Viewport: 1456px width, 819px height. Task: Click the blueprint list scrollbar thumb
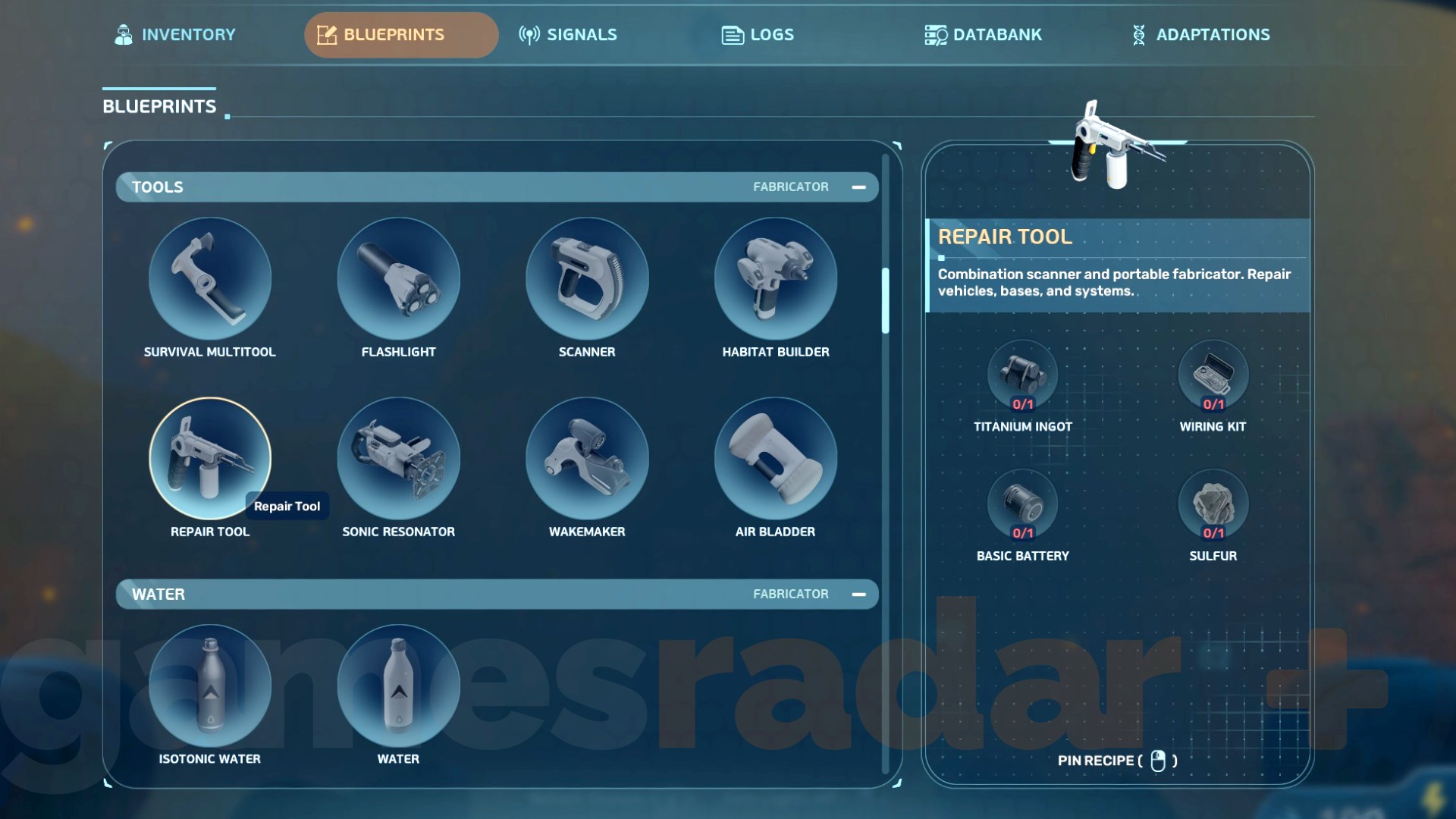885,300
